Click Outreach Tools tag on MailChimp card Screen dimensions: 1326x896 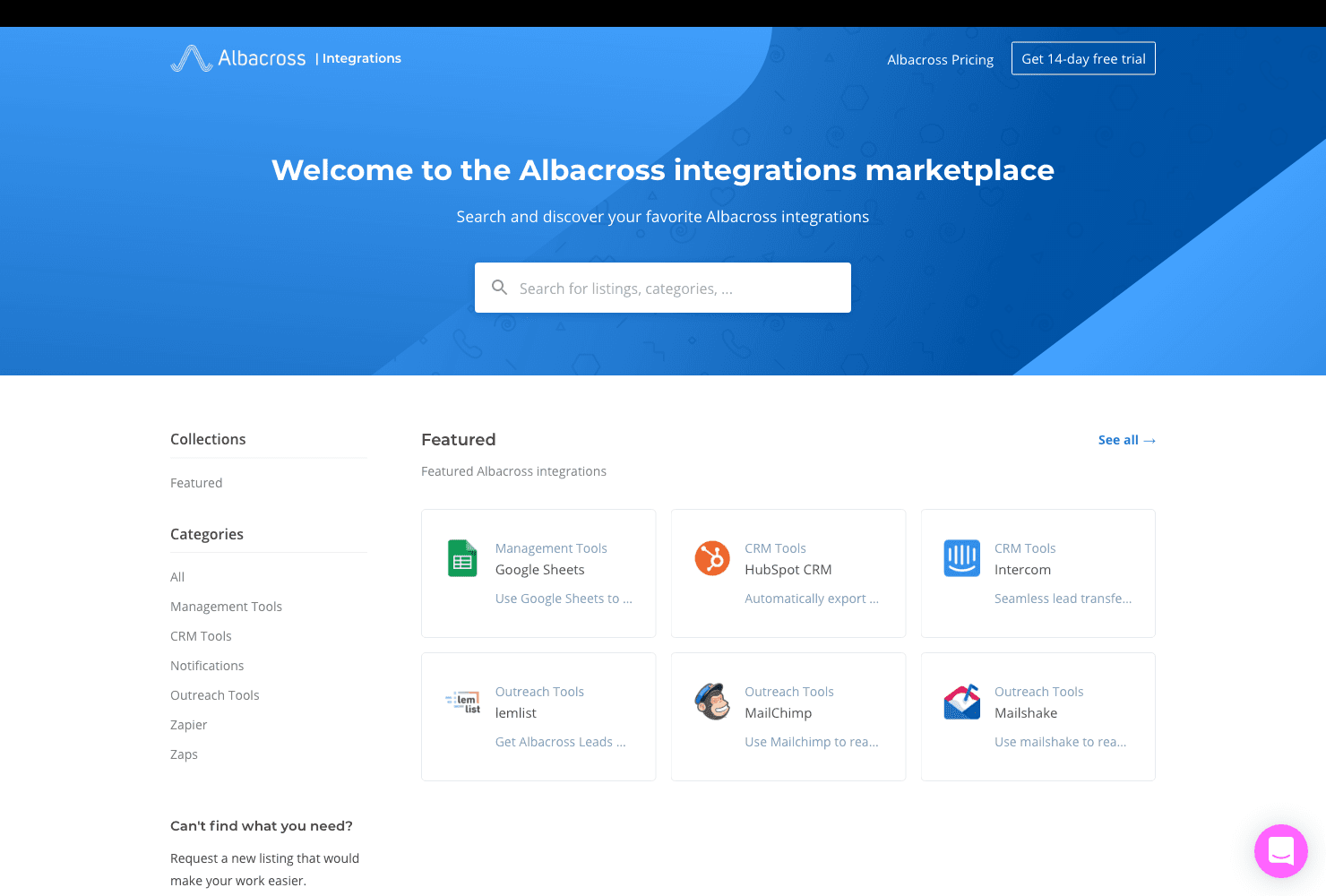click(x=789, y=692)
